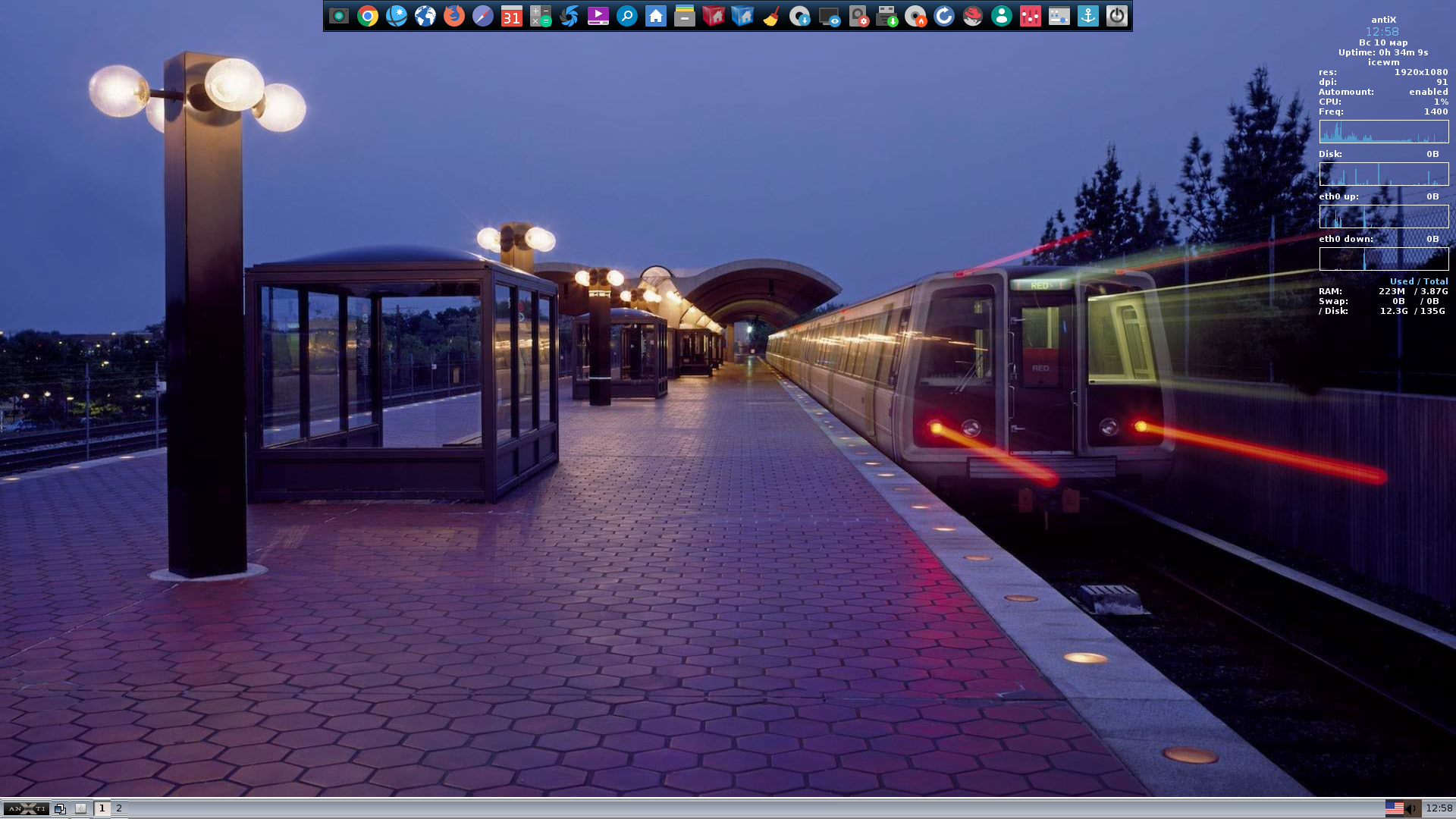Start the BleachBit broom cleanup tool

[x=770, y=16]
